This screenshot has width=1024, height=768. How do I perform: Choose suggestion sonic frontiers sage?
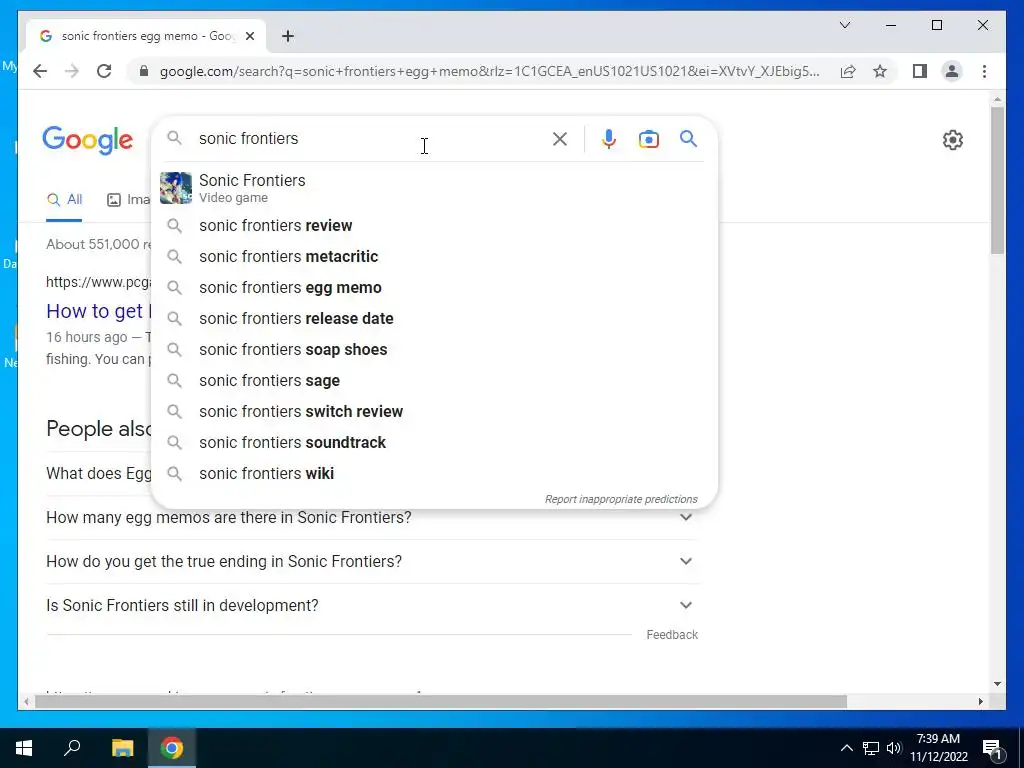tap(434, 380)
